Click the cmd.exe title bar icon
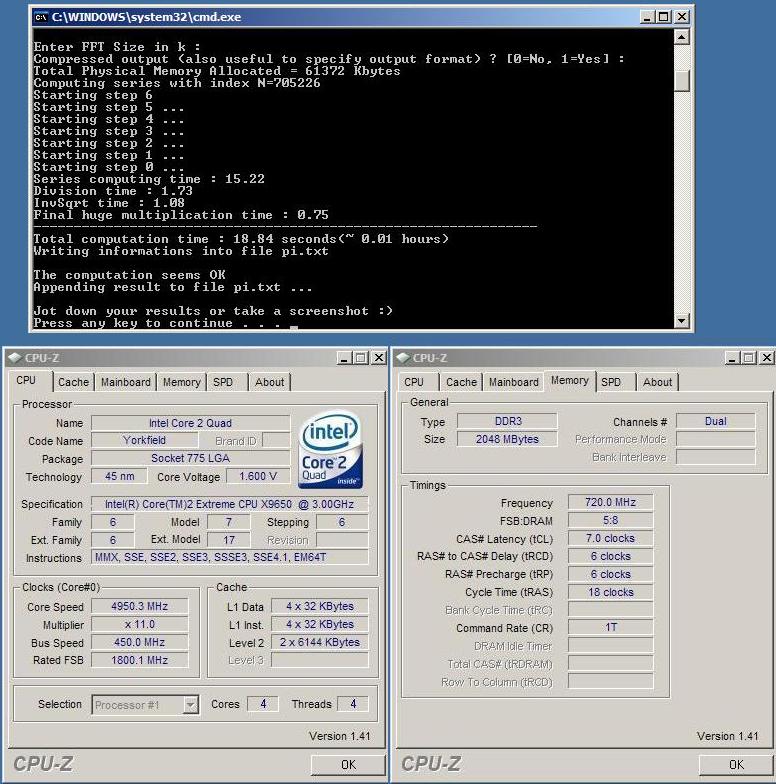Viewport: 776px width, 784px height. point(40,17)
